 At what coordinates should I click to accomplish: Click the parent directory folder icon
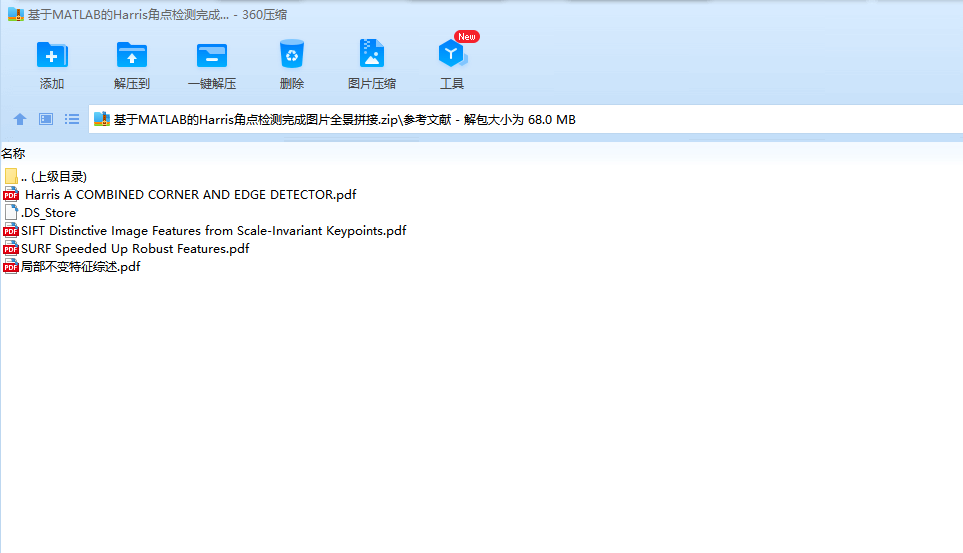[x=11, y=176]
